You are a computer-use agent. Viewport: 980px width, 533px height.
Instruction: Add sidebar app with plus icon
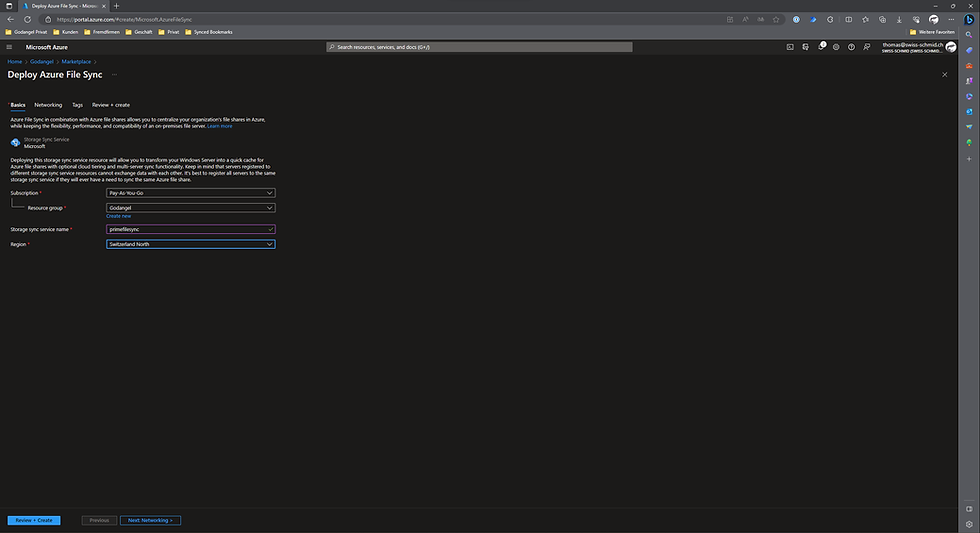tap(969, 159)
